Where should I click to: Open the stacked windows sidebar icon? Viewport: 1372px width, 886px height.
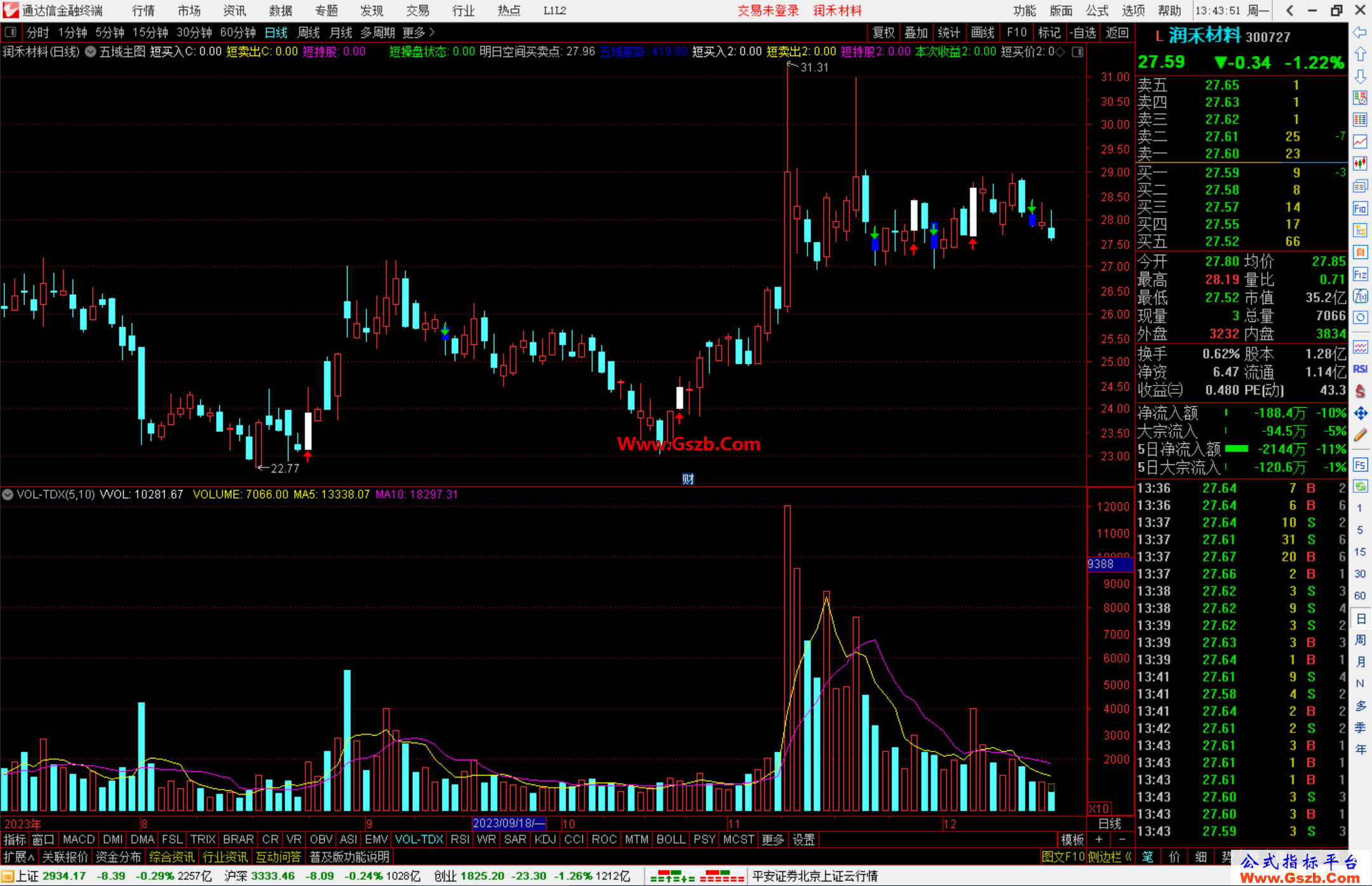(1360, 186)
